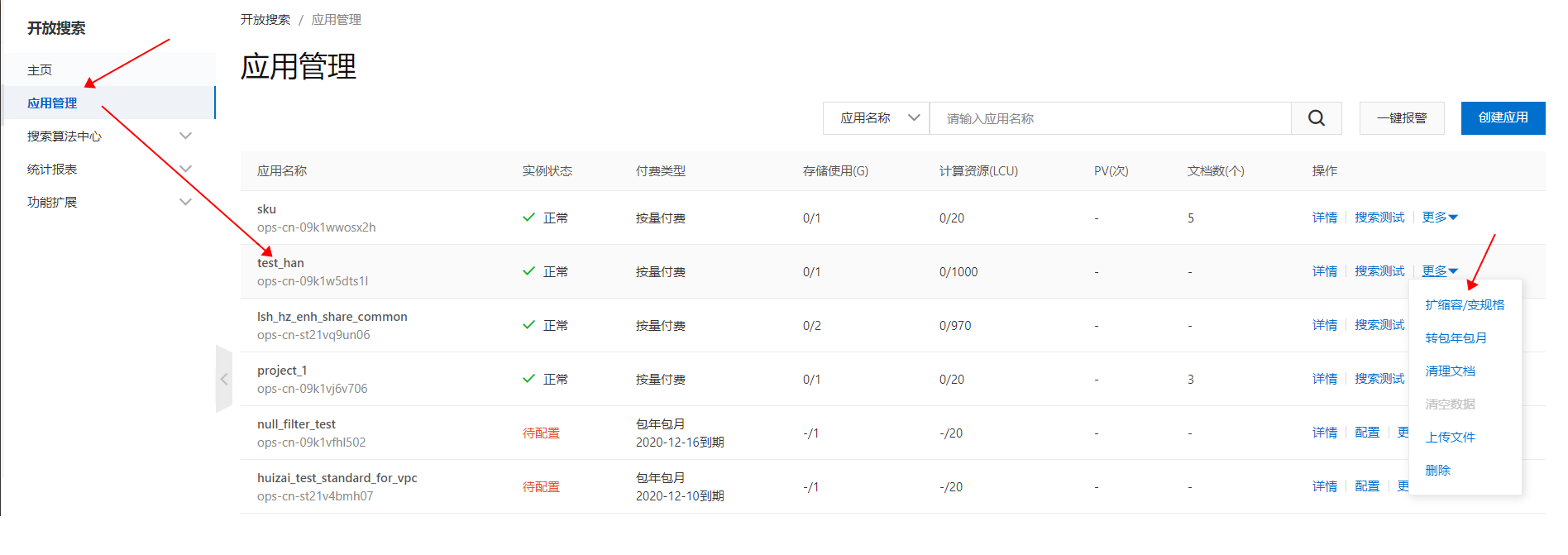The height and width of the screenshot is (555, 1568).
Task: Open 详情 for project_1
Action: click(x=1324, y=379)
